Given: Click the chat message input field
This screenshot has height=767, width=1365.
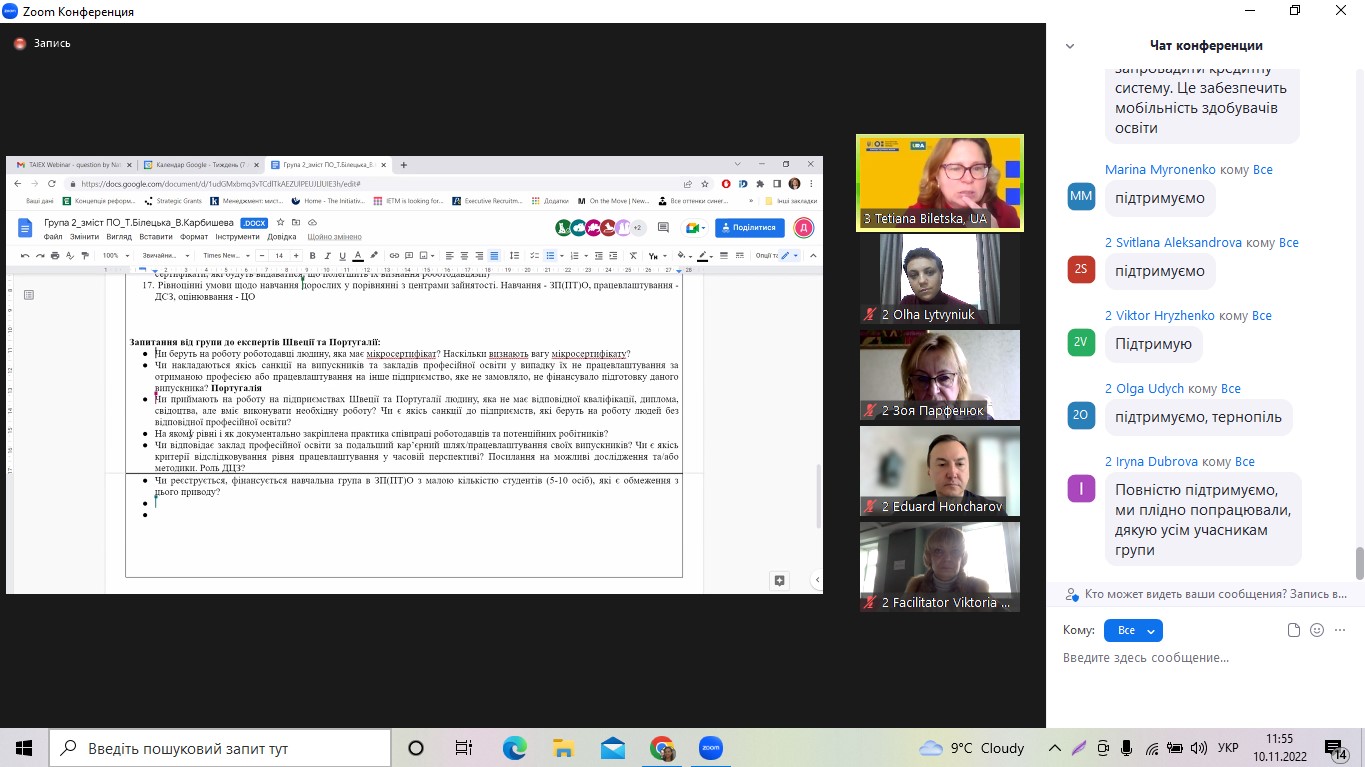Looking at the screenshot, I should pyautogui.click(x=1200, y=658).
